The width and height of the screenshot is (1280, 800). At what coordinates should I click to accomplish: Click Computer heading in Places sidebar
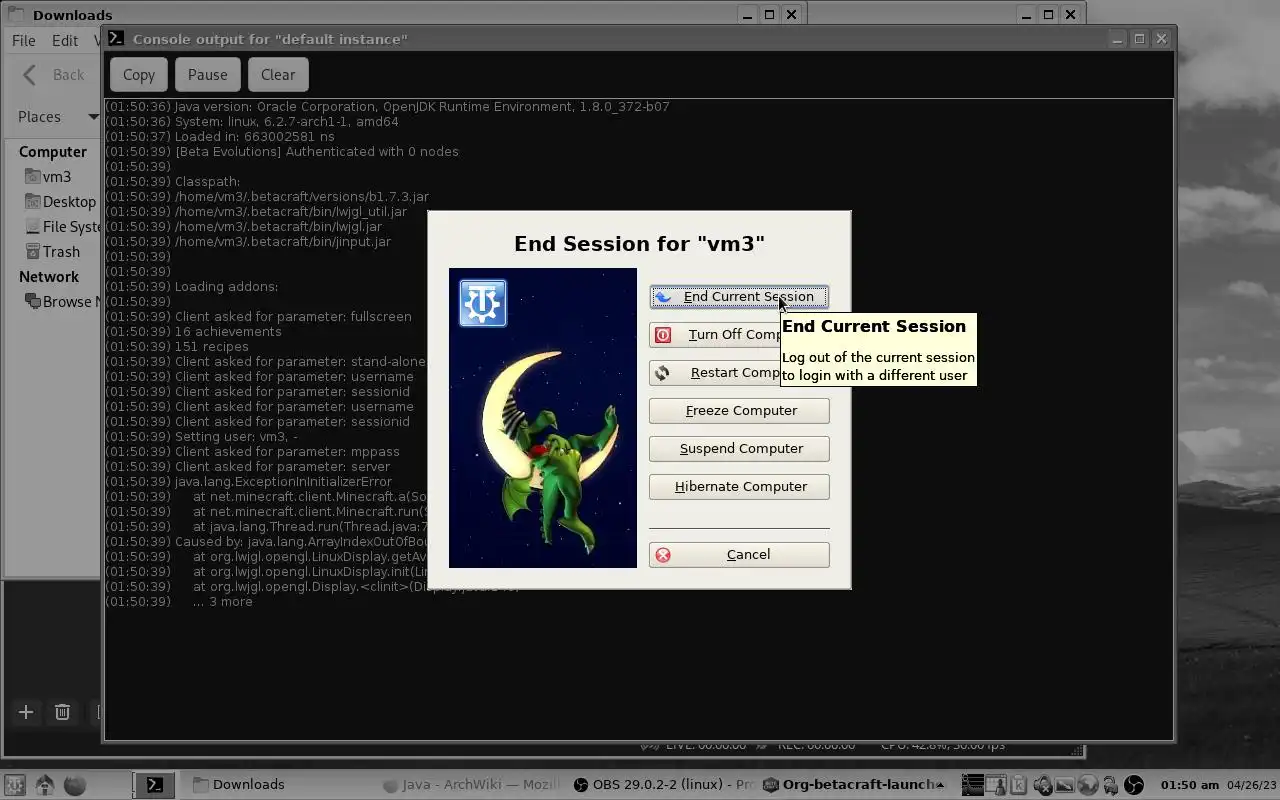(x=53, y=152)
